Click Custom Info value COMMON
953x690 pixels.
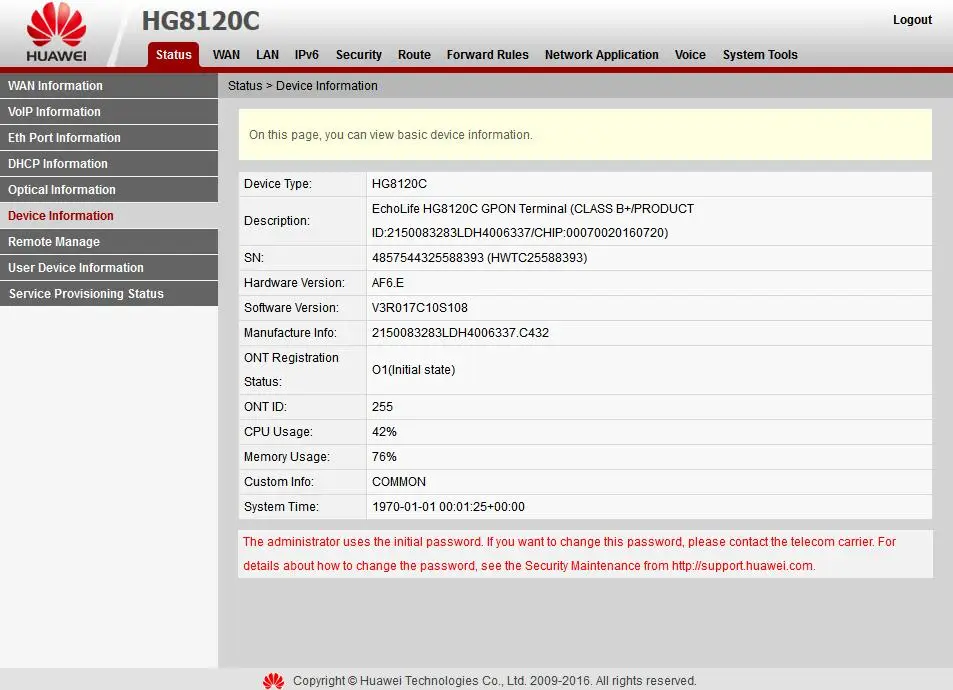pyautogui.click(x=399, y=481)
